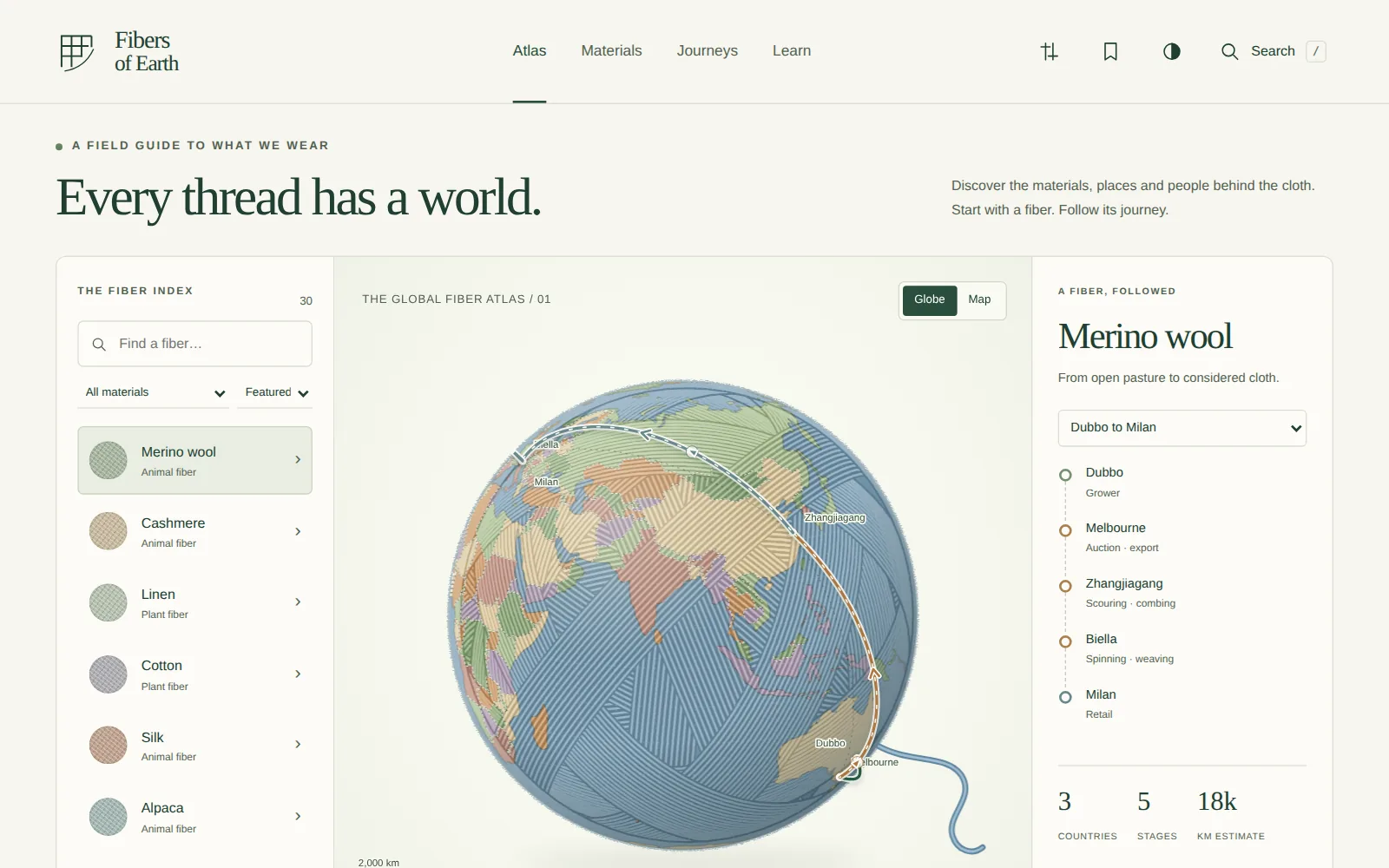Expand the Merino wool row chevron

tap(298, 460)
